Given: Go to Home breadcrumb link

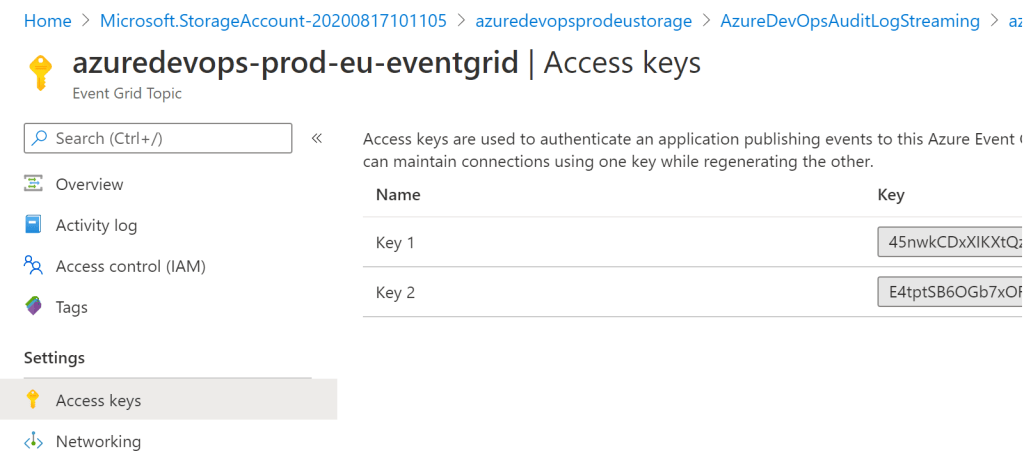Looking at the screenshot, I should (x=47, y=20).
